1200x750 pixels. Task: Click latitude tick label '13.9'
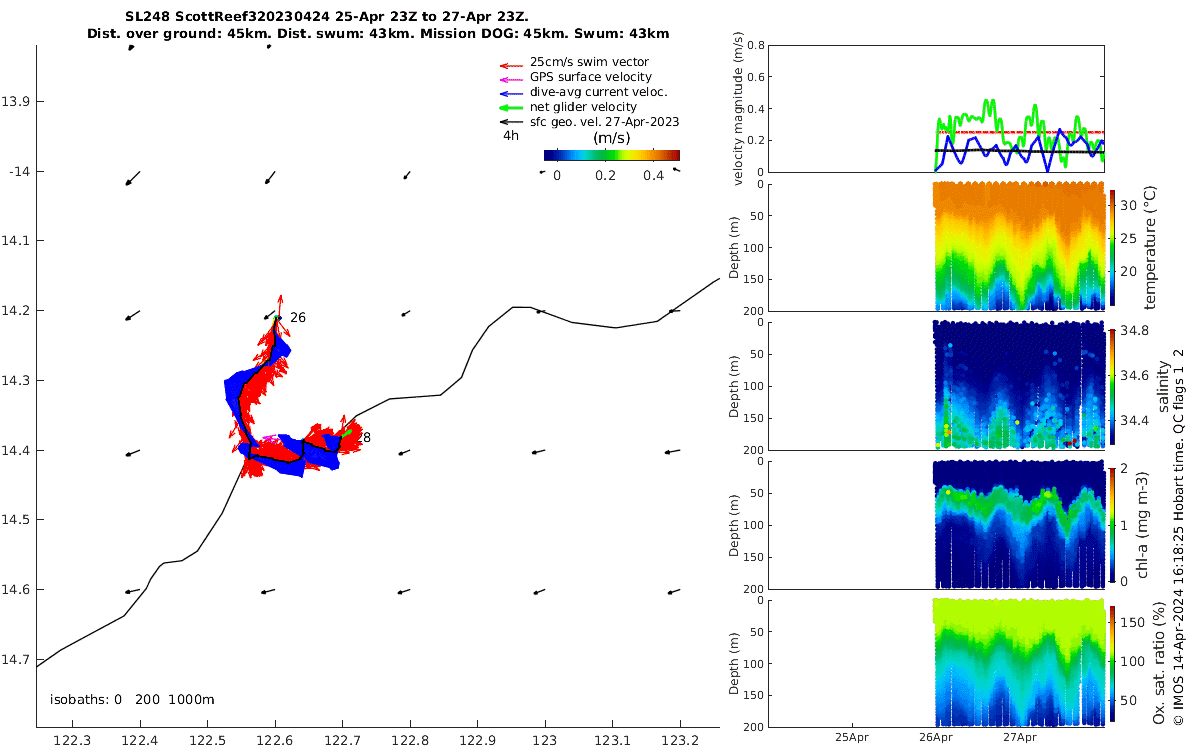16,101
